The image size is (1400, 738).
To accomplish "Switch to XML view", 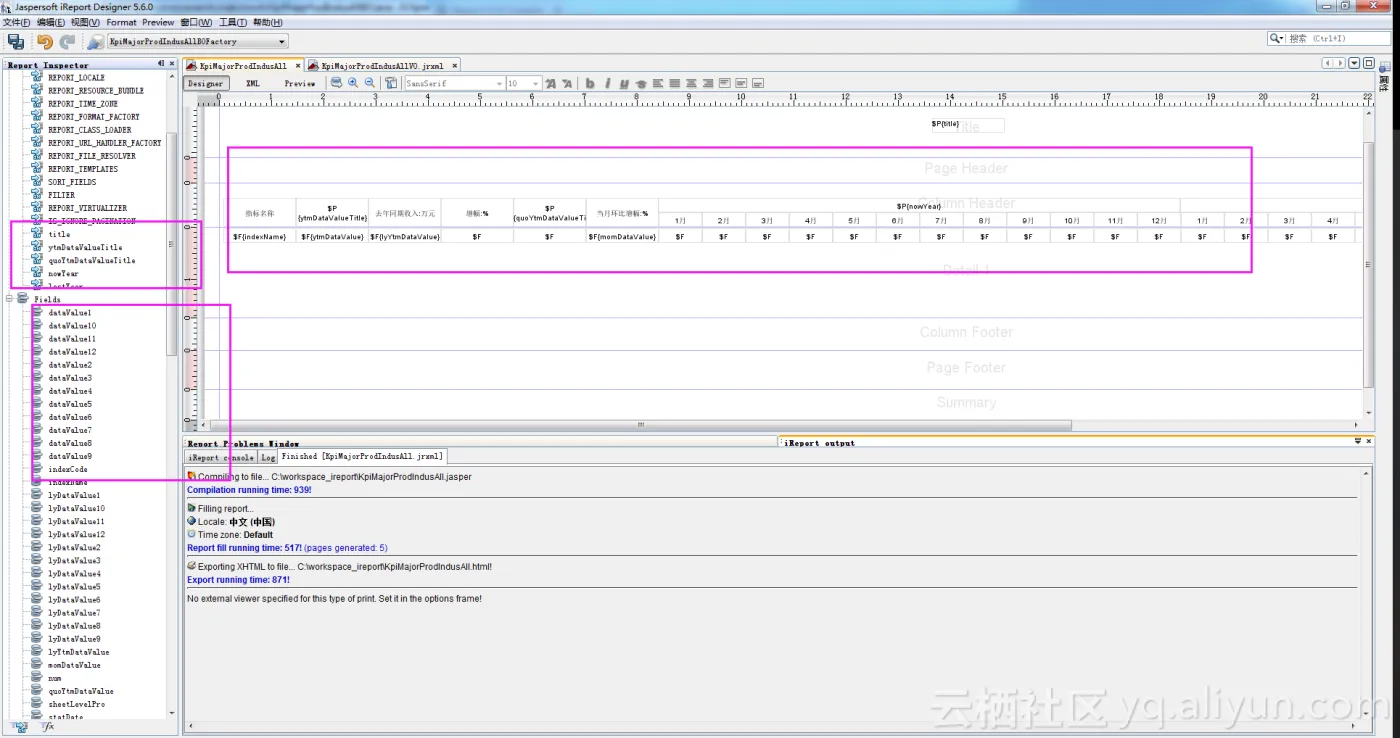I will pos(253,83).
